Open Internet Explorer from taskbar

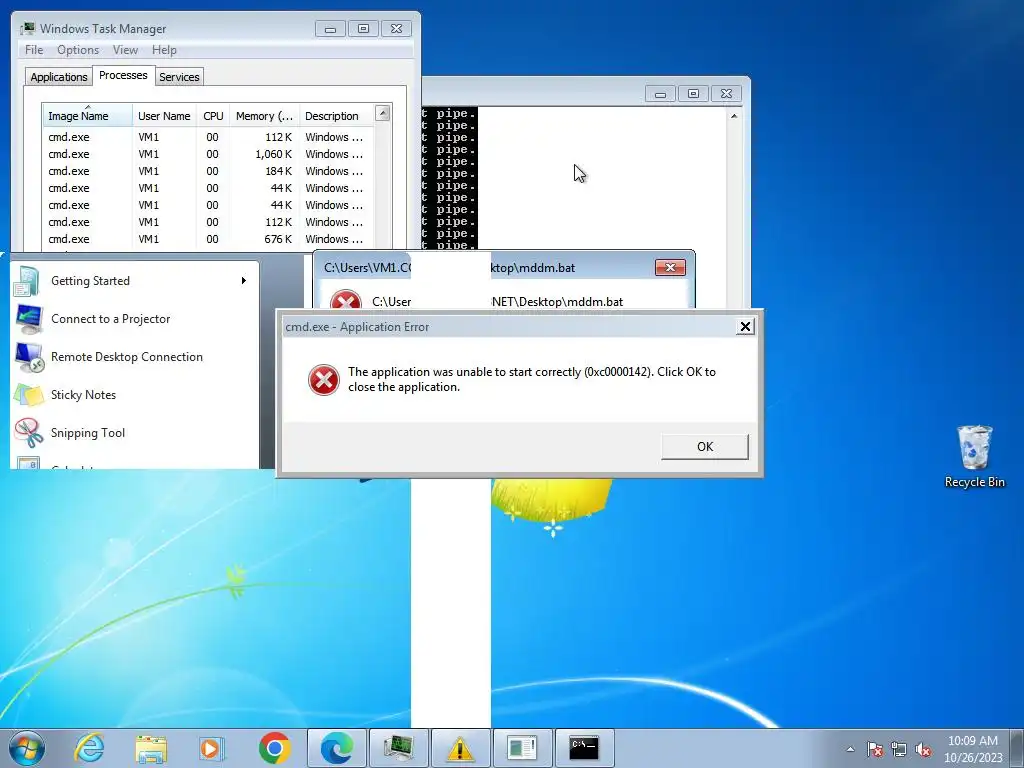[x=89, y=748]
